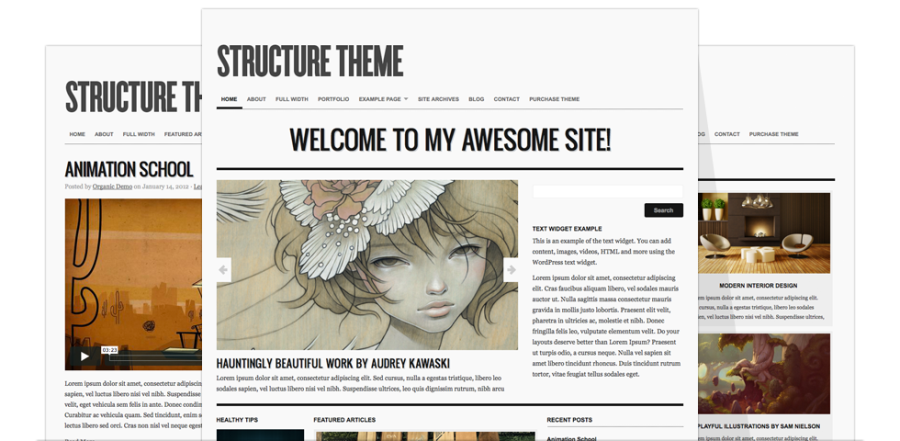Viewport: 900px width, 441px height.
Task: Click the next slide arrow on featured image
Action: pyautogui.click(x=511, y=268)
